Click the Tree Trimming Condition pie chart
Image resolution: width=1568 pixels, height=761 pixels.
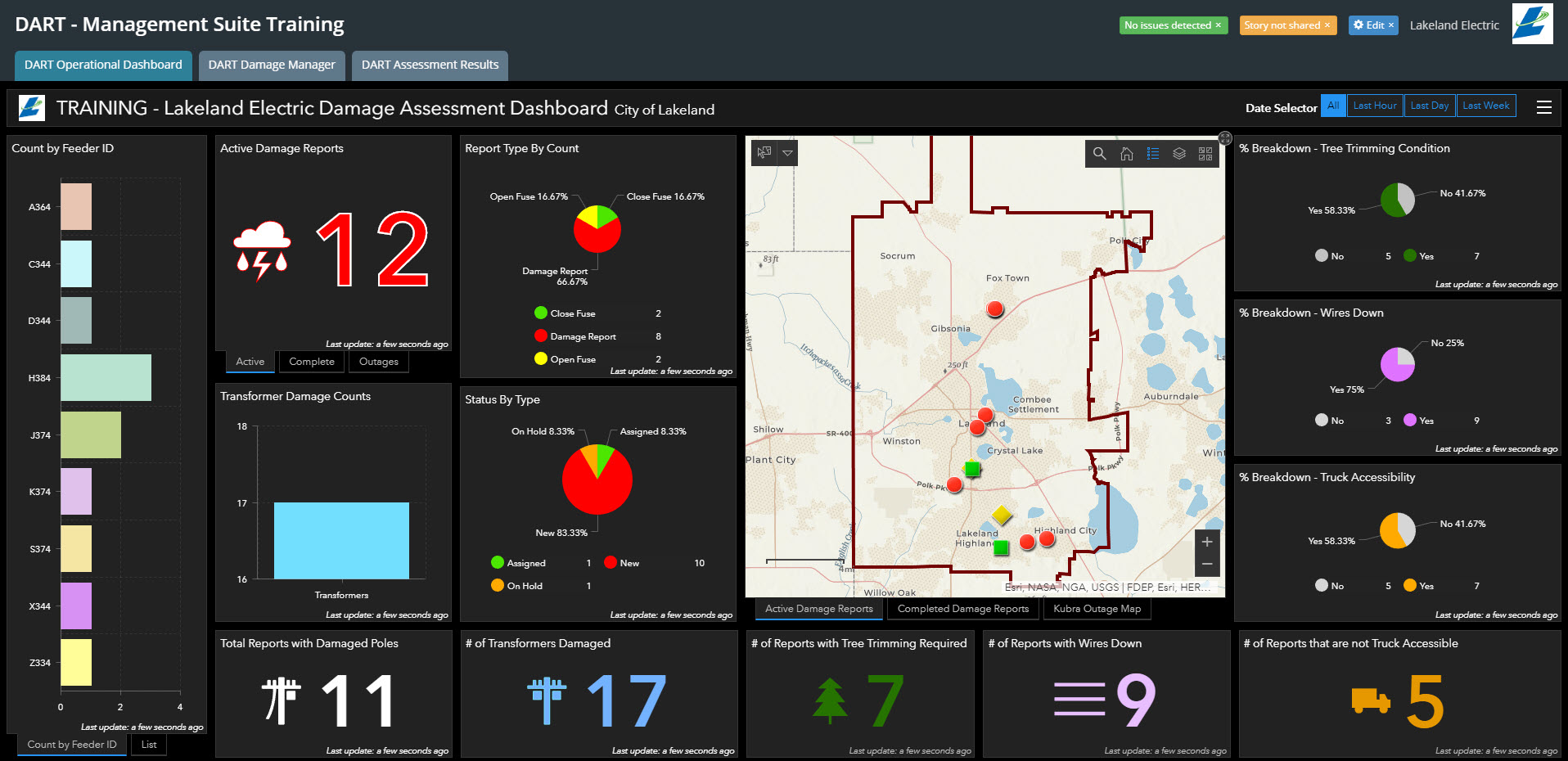[x=1398, y=200]
